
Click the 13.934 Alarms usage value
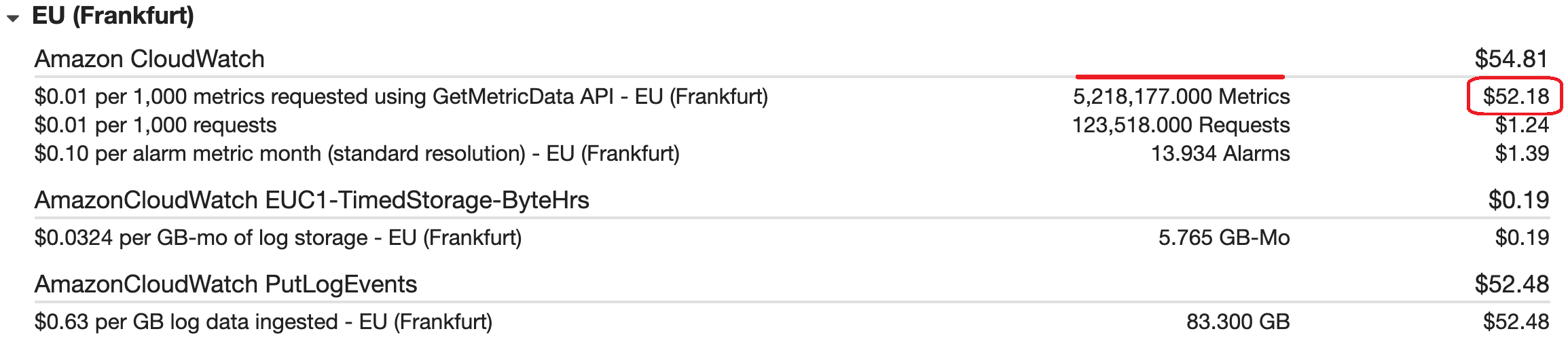pyautogui.click(x=1220, y=154)
